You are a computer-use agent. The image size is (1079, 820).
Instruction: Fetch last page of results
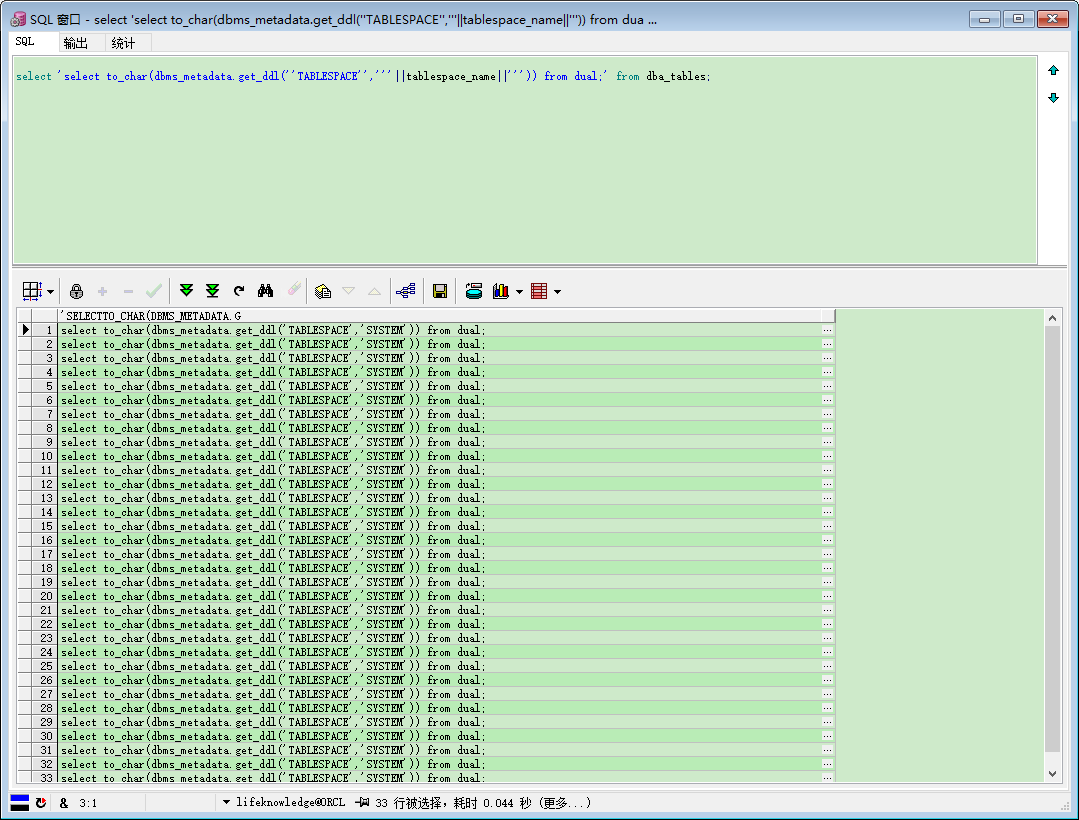(x=212, y=291)
